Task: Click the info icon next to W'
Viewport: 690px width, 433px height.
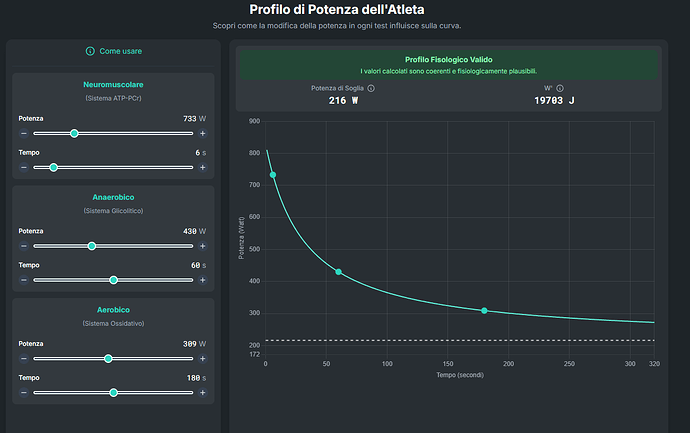Action: coord(561,88)
